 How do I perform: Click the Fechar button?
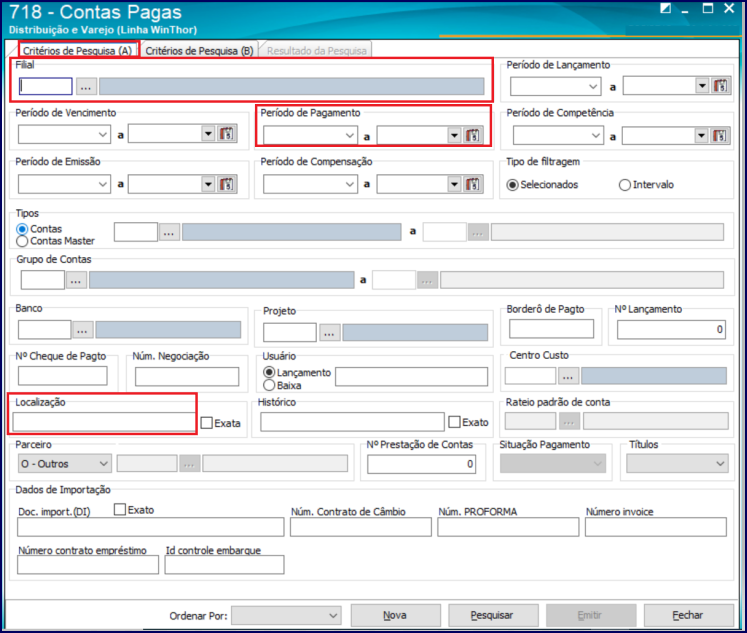(688, 615)
